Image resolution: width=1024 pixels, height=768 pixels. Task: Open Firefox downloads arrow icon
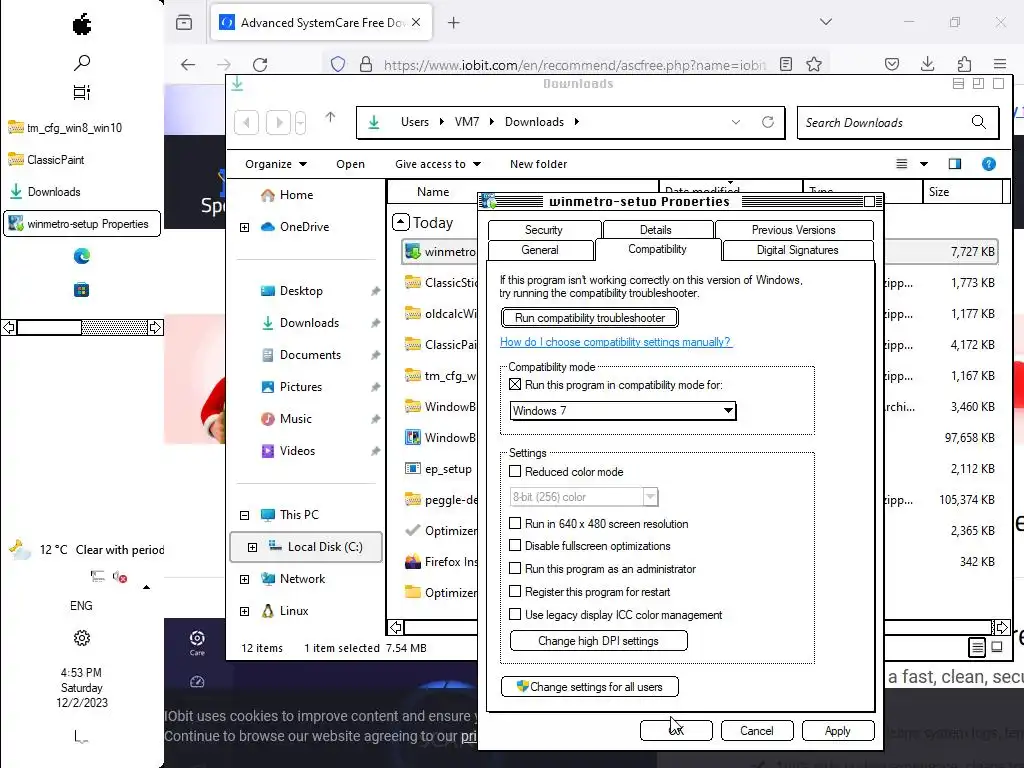point(927,64)
